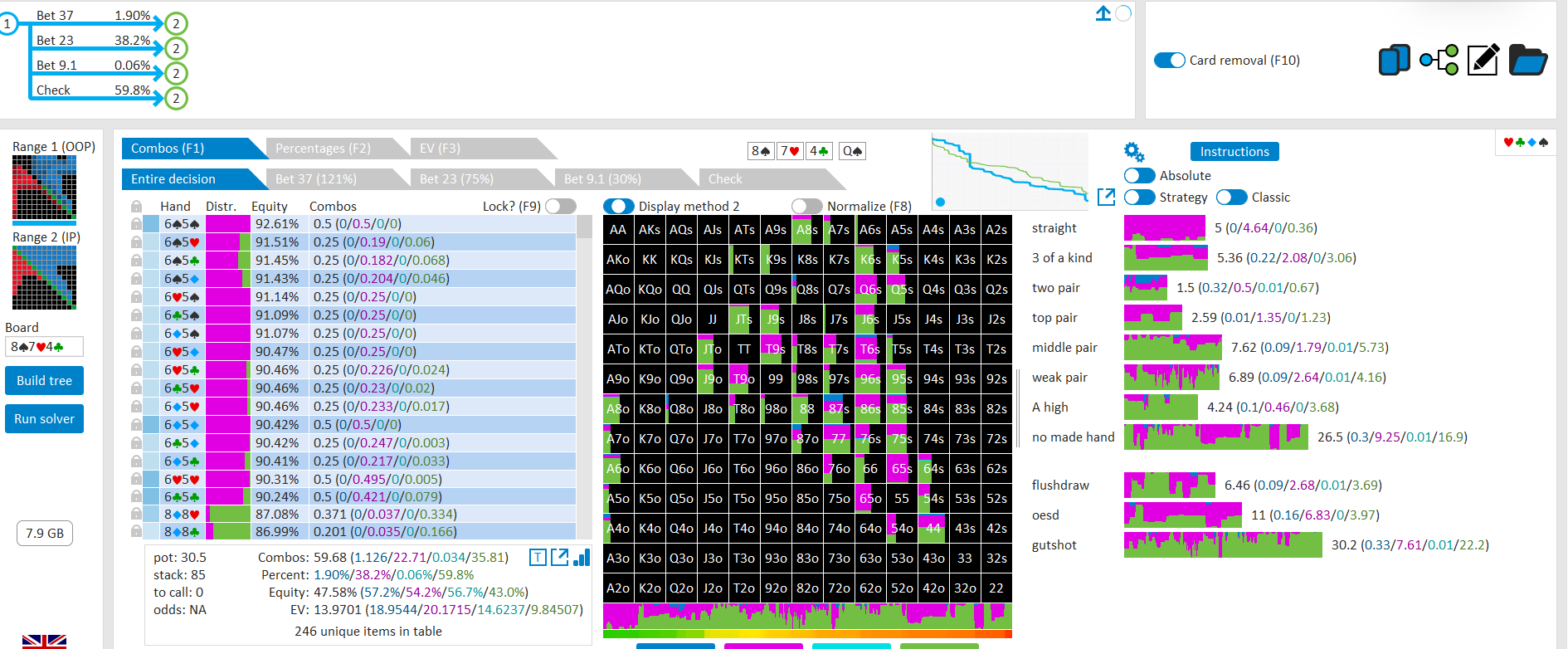
Task: Click the upload arrow icon above the tree
Action: 1103,13
